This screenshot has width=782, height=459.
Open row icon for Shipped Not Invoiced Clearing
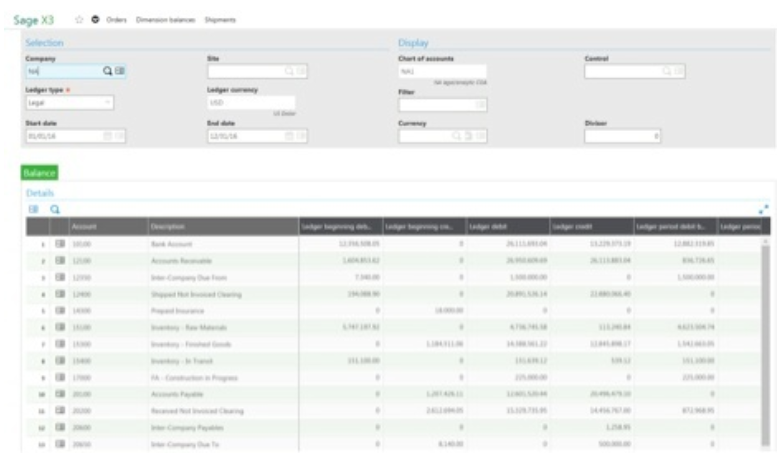click(60, 294)
